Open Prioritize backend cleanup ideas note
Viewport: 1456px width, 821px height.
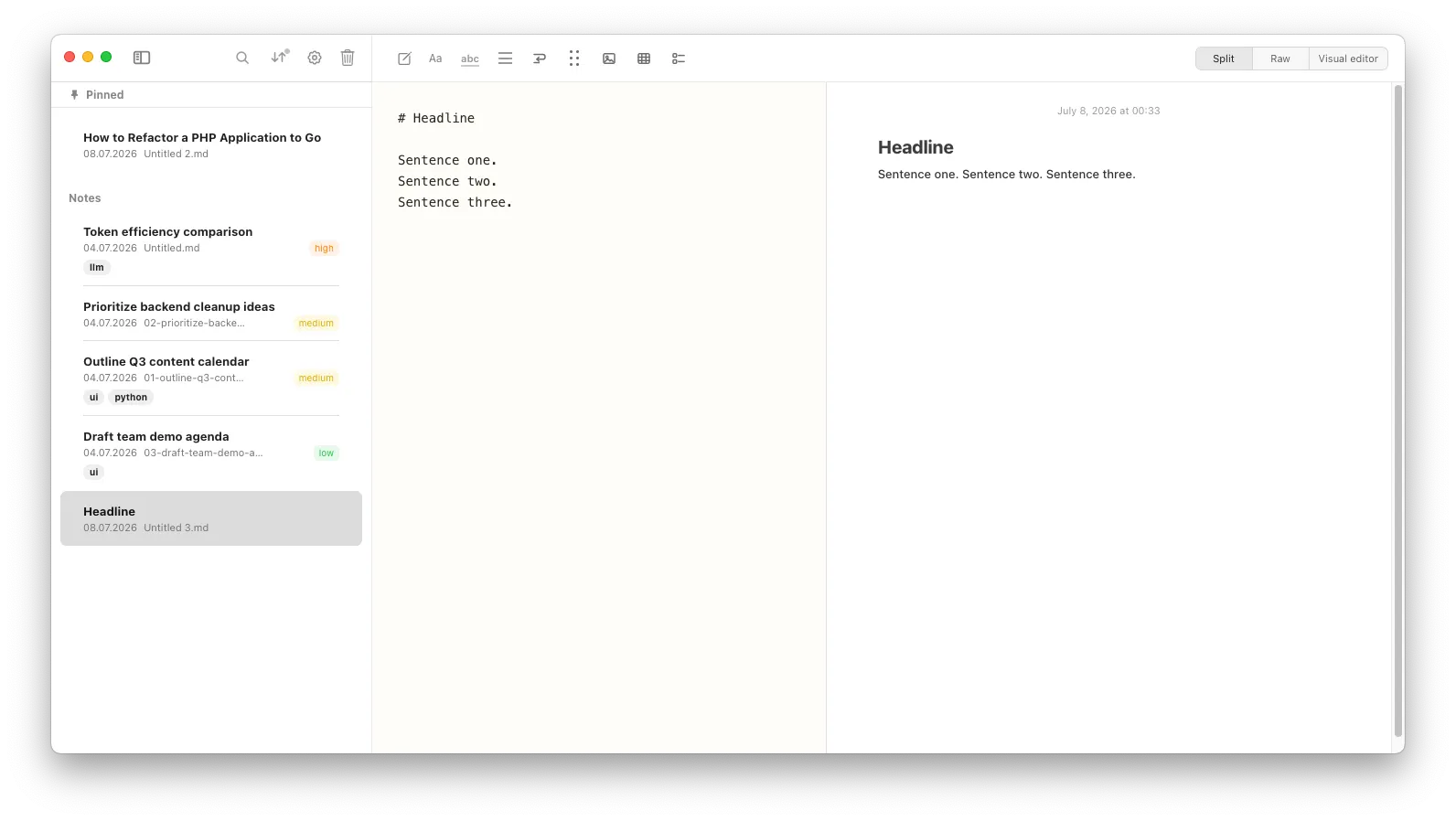coord(211,314)
